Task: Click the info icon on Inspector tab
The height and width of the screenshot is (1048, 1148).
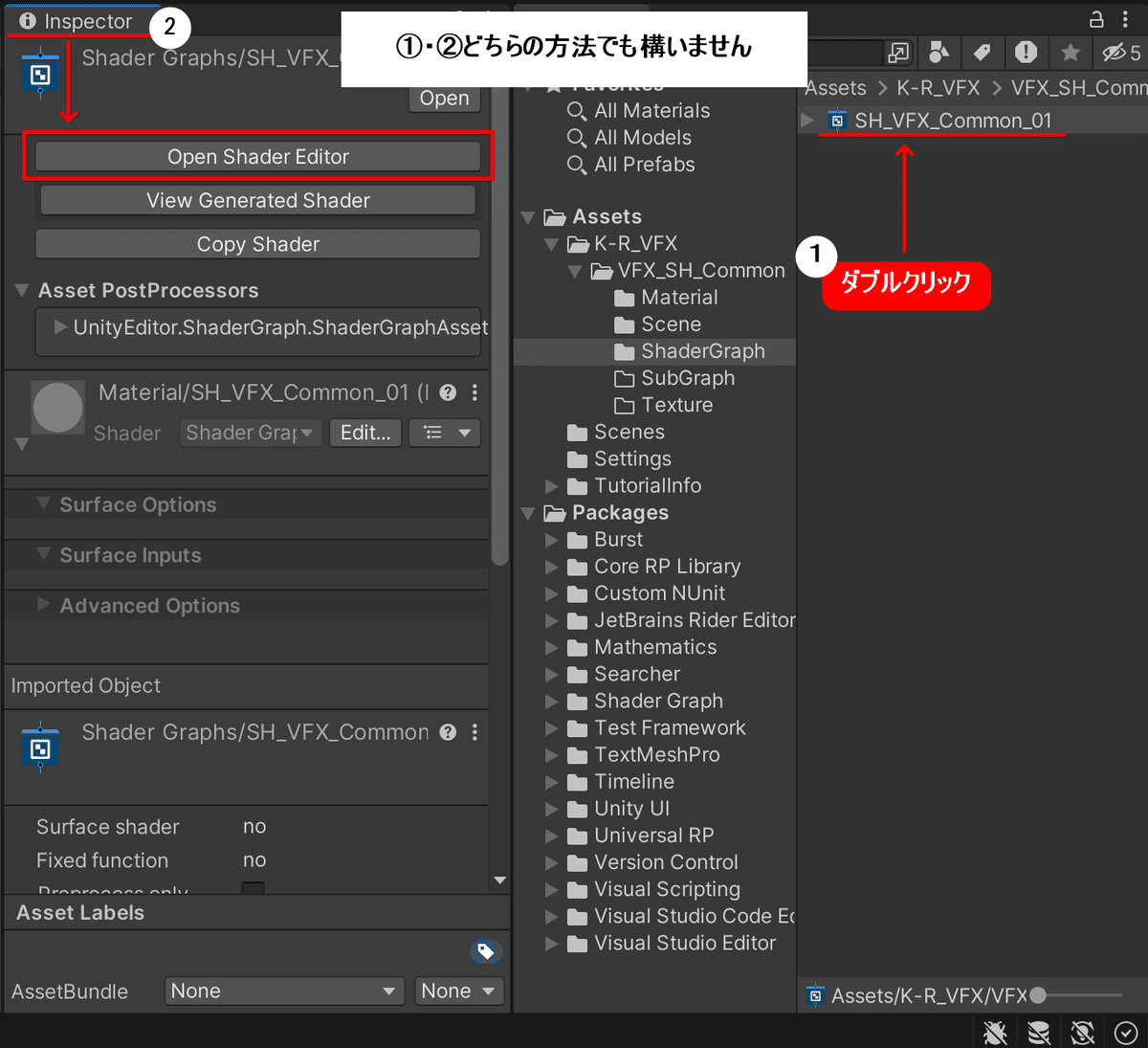Action: coord(27,21)
